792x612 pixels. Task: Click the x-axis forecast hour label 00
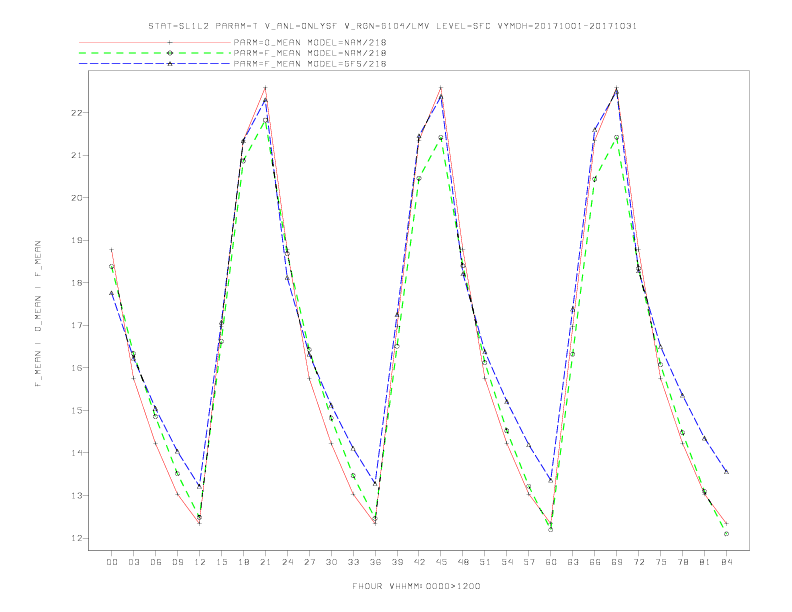(112, 562)
